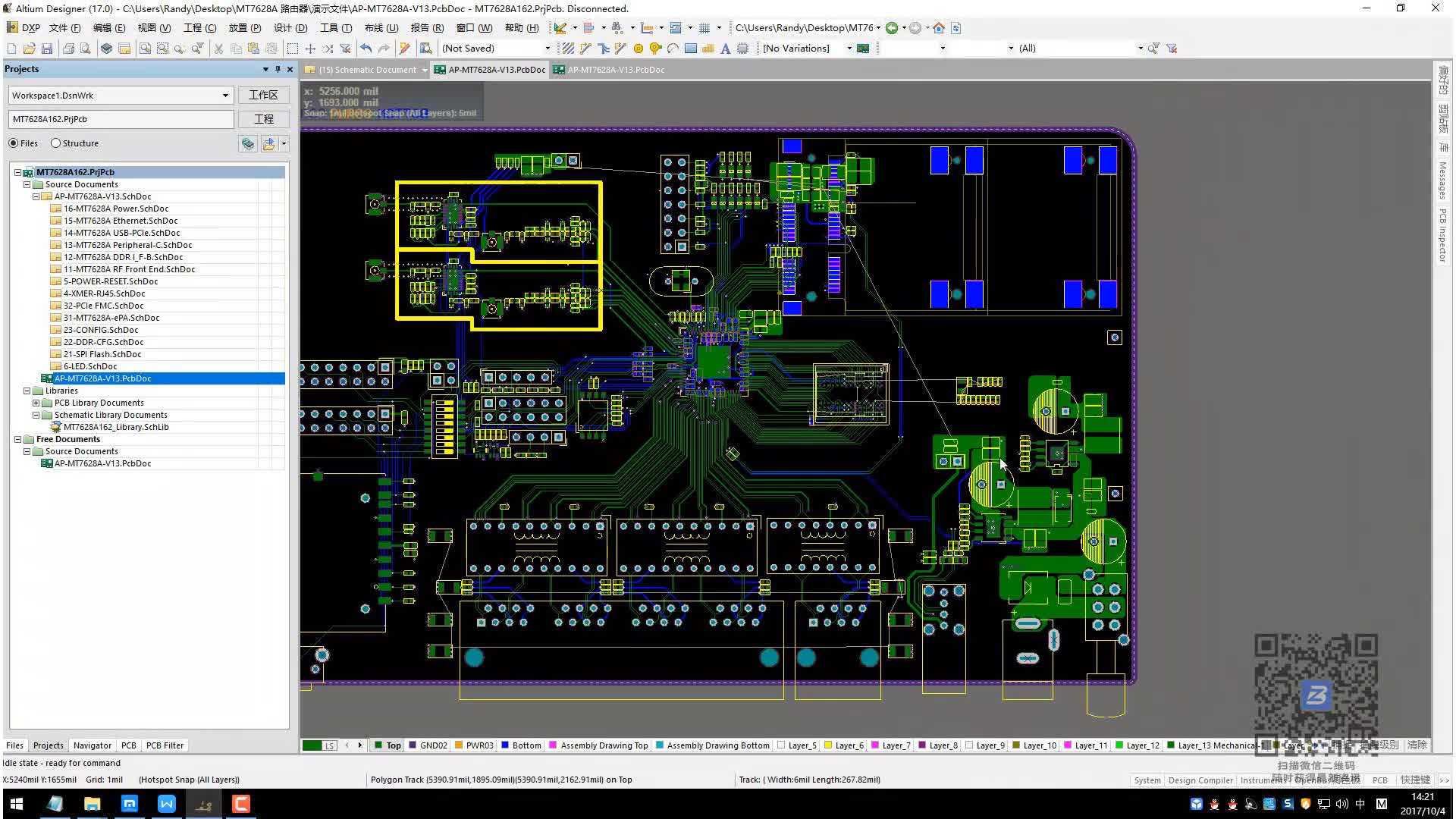
Task: Open File Explorer from the taskbar
Action: coord(92,804)
